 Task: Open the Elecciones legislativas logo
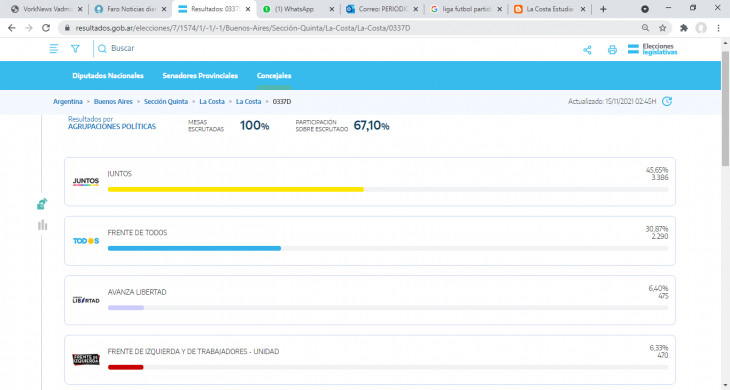(652, 49)
